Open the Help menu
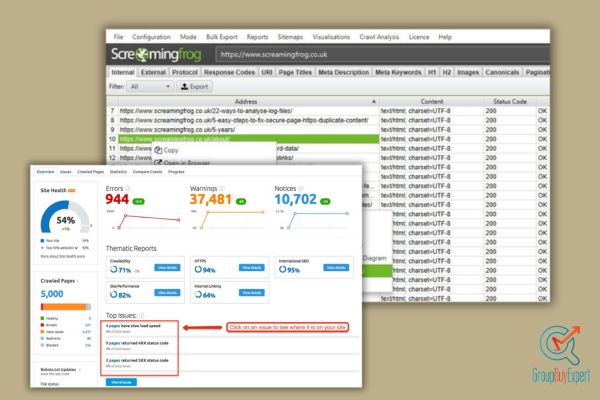The height and width of the screenshot is (400, 600). (445, 37)
